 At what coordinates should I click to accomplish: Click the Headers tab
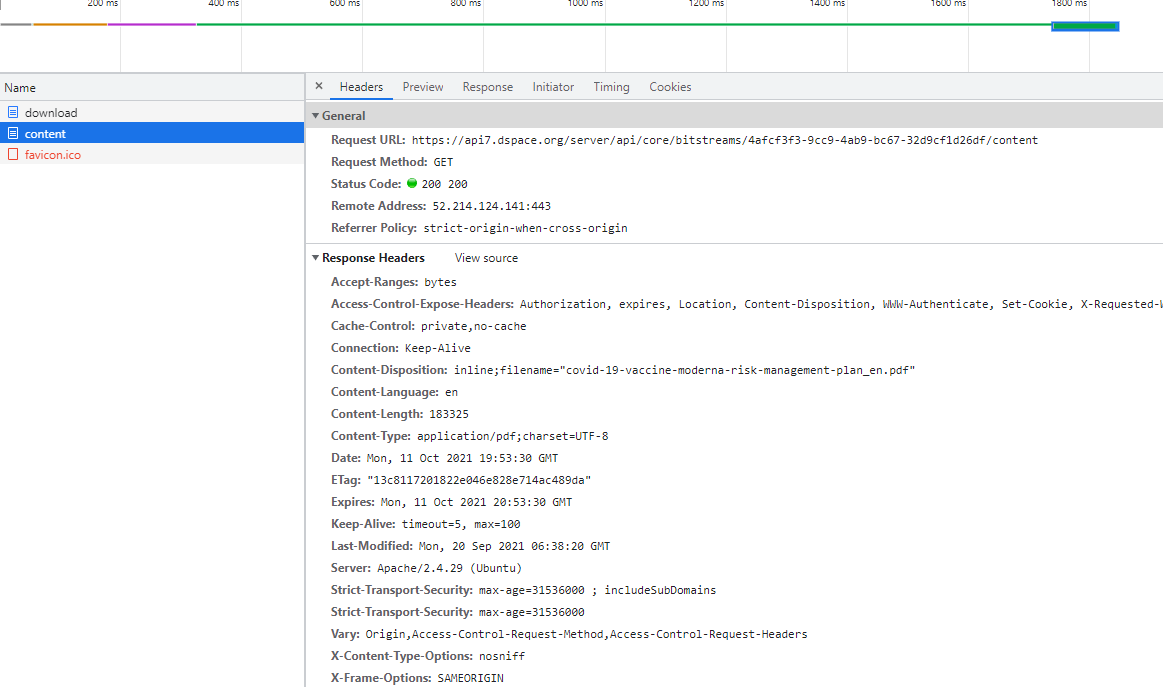pyautogui.click(x=360, y=87)
